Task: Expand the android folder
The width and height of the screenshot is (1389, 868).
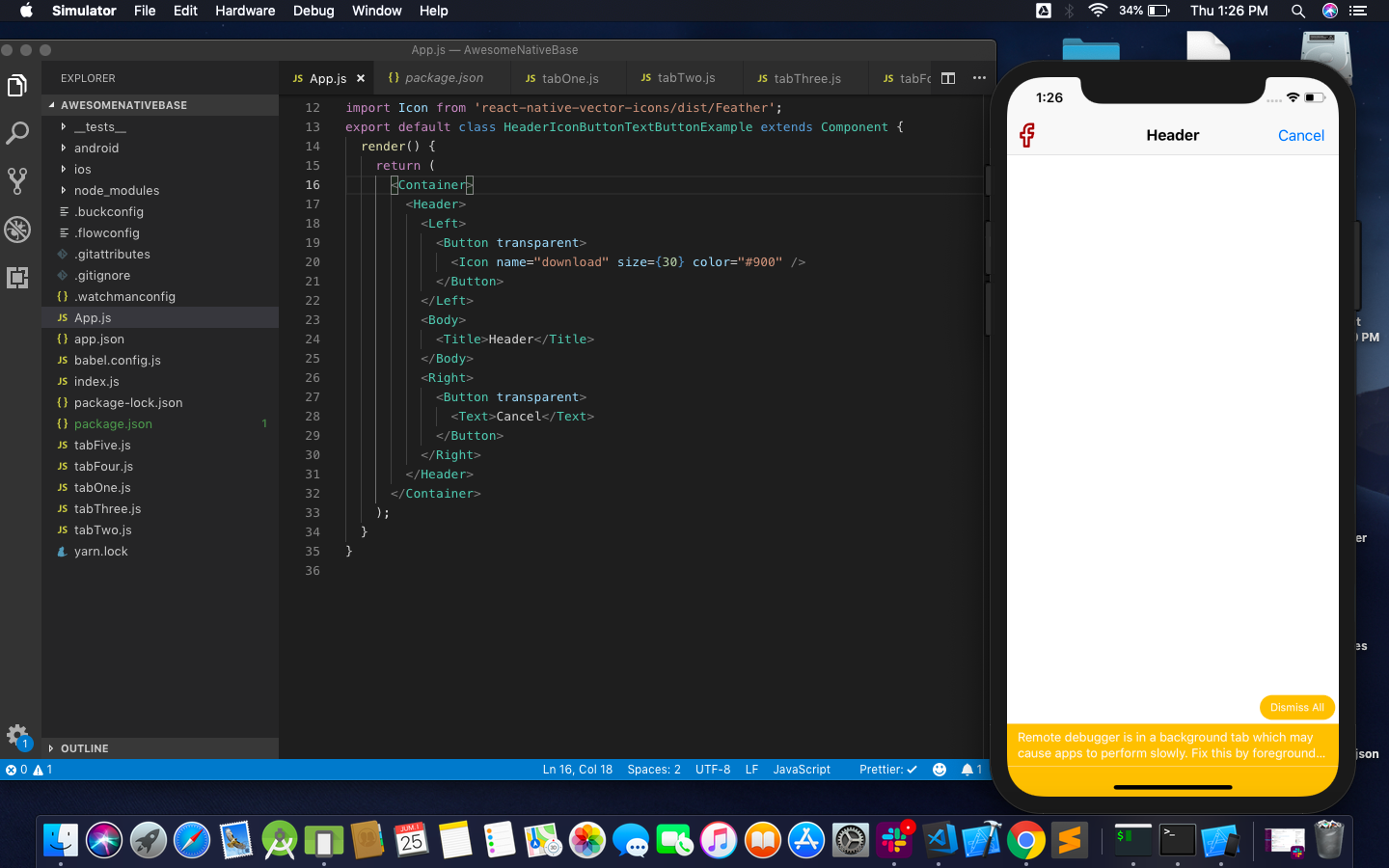Action: click(x=160, y=148)
